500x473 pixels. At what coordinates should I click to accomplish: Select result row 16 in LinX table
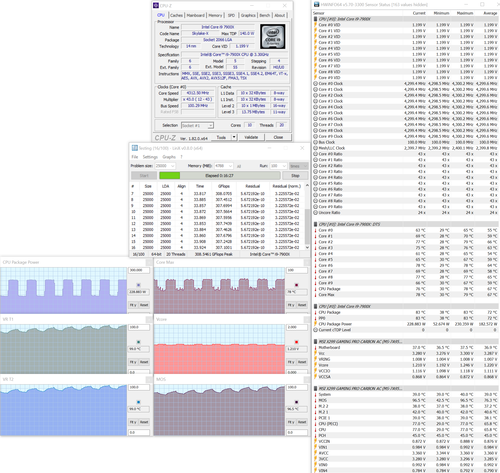pyautogui.click(x=217, y=247)
